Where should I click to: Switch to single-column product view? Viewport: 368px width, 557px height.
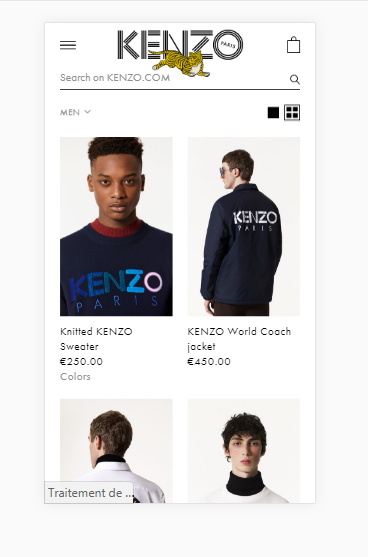(x=273, y=113)
